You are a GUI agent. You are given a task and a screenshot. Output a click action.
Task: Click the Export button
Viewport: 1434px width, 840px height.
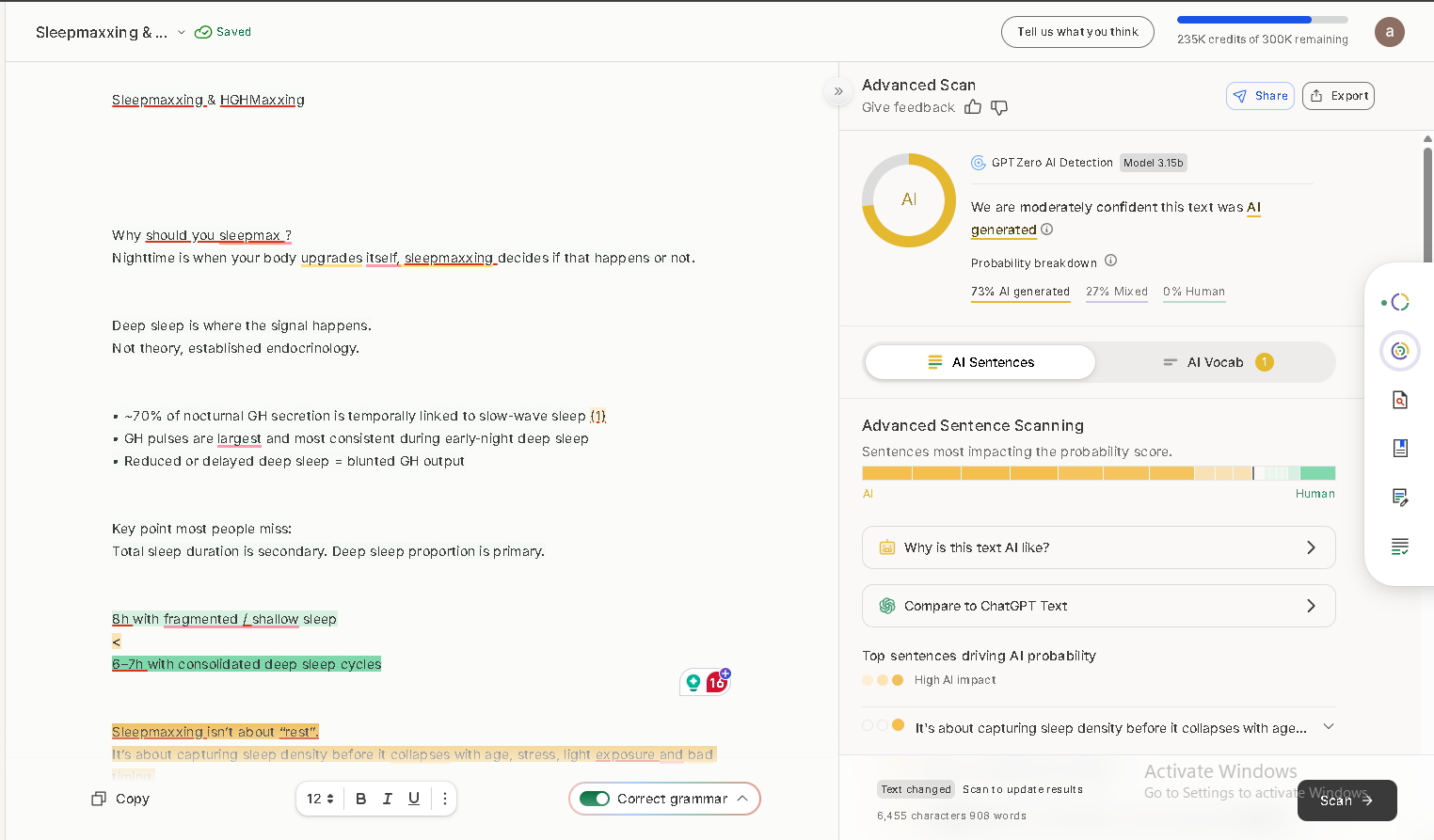[x=1338, y=96]
